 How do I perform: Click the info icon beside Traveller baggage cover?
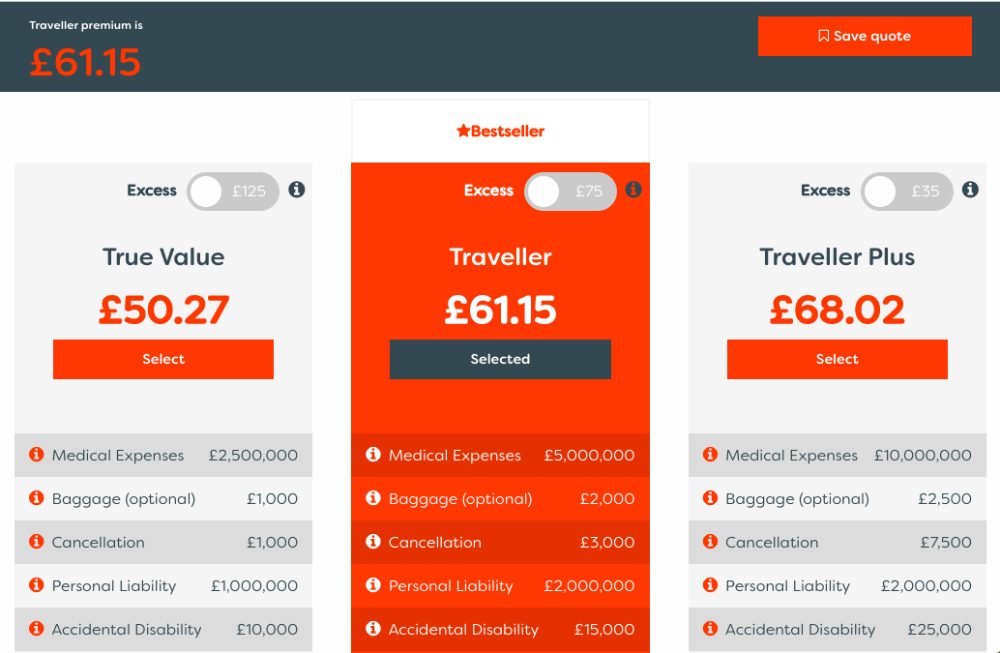pos(372,498)
